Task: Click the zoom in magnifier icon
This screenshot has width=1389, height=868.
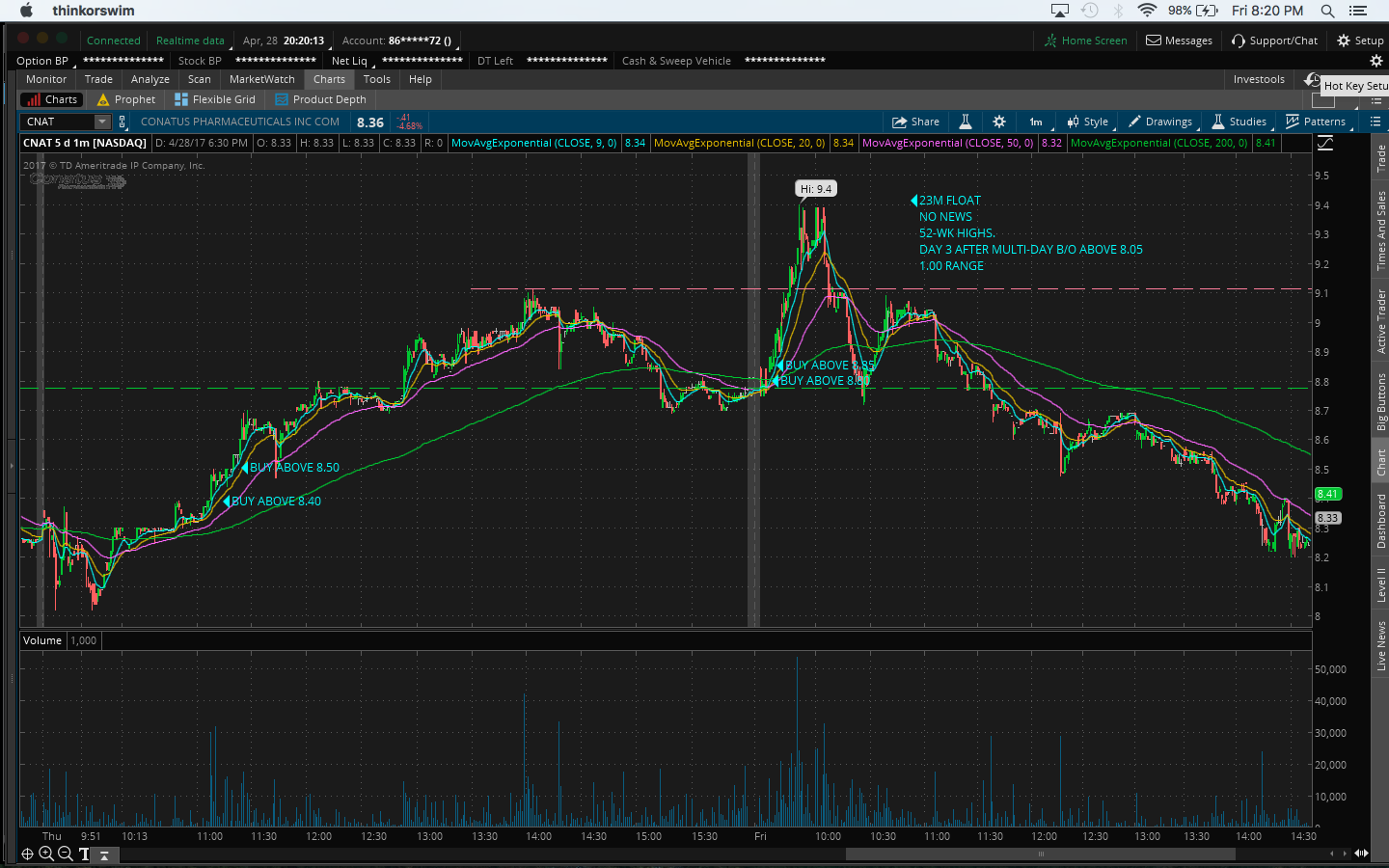Action: [46, 854]
